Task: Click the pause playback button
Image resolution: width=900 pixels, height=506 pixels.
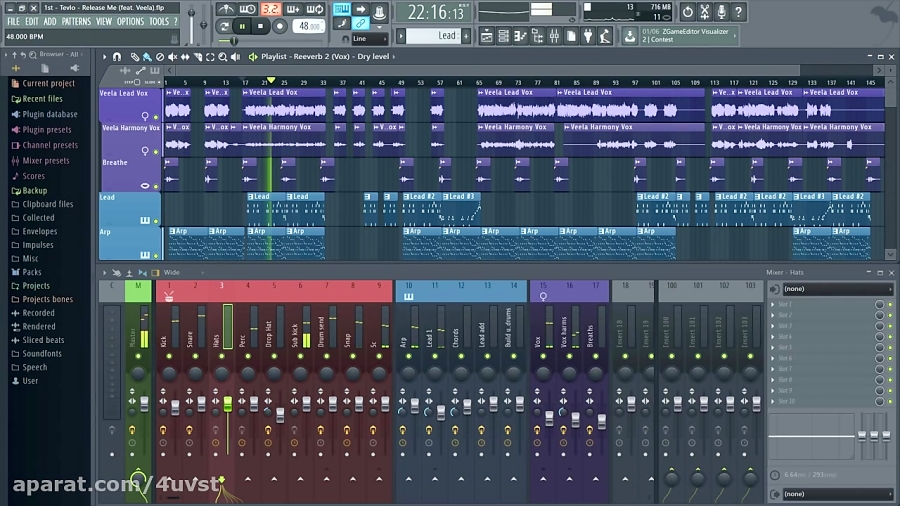Action: point(242,26)
